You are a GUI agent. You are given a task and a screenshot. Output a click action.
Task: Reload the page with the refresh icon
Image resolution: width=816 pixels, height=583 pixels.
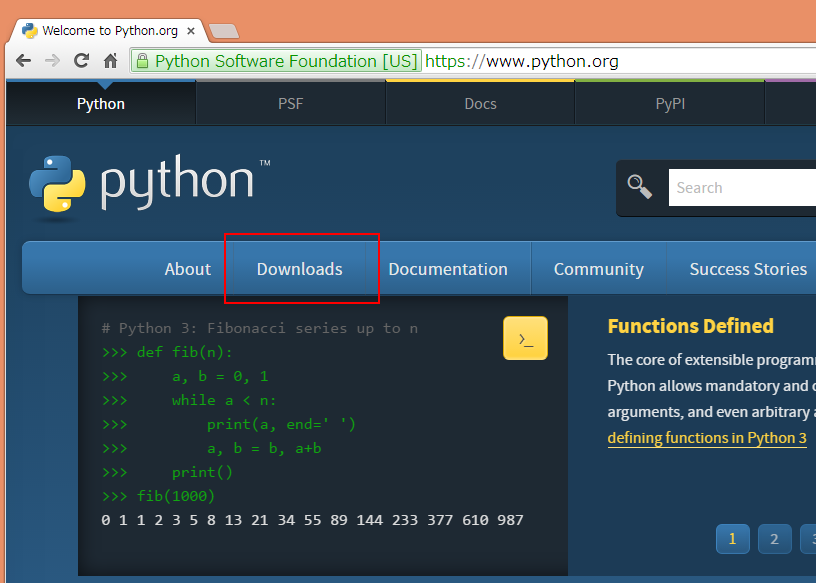(x=81, y=61)
